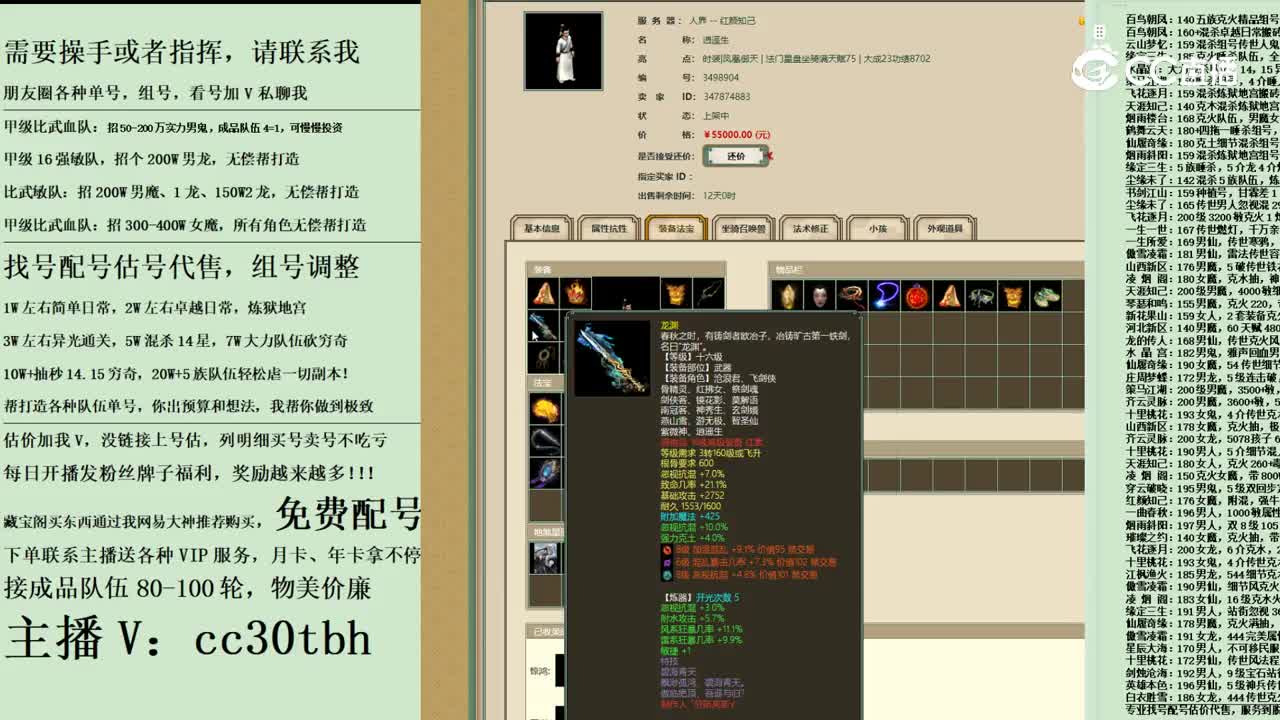Select the seller ID 347874883
Viewport: 1280px width, 720px height.
pos(727,96)
